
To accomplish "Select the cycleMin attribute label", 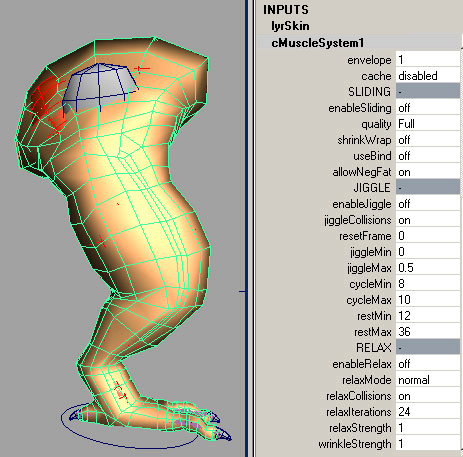I will click(x=370, y=284).
